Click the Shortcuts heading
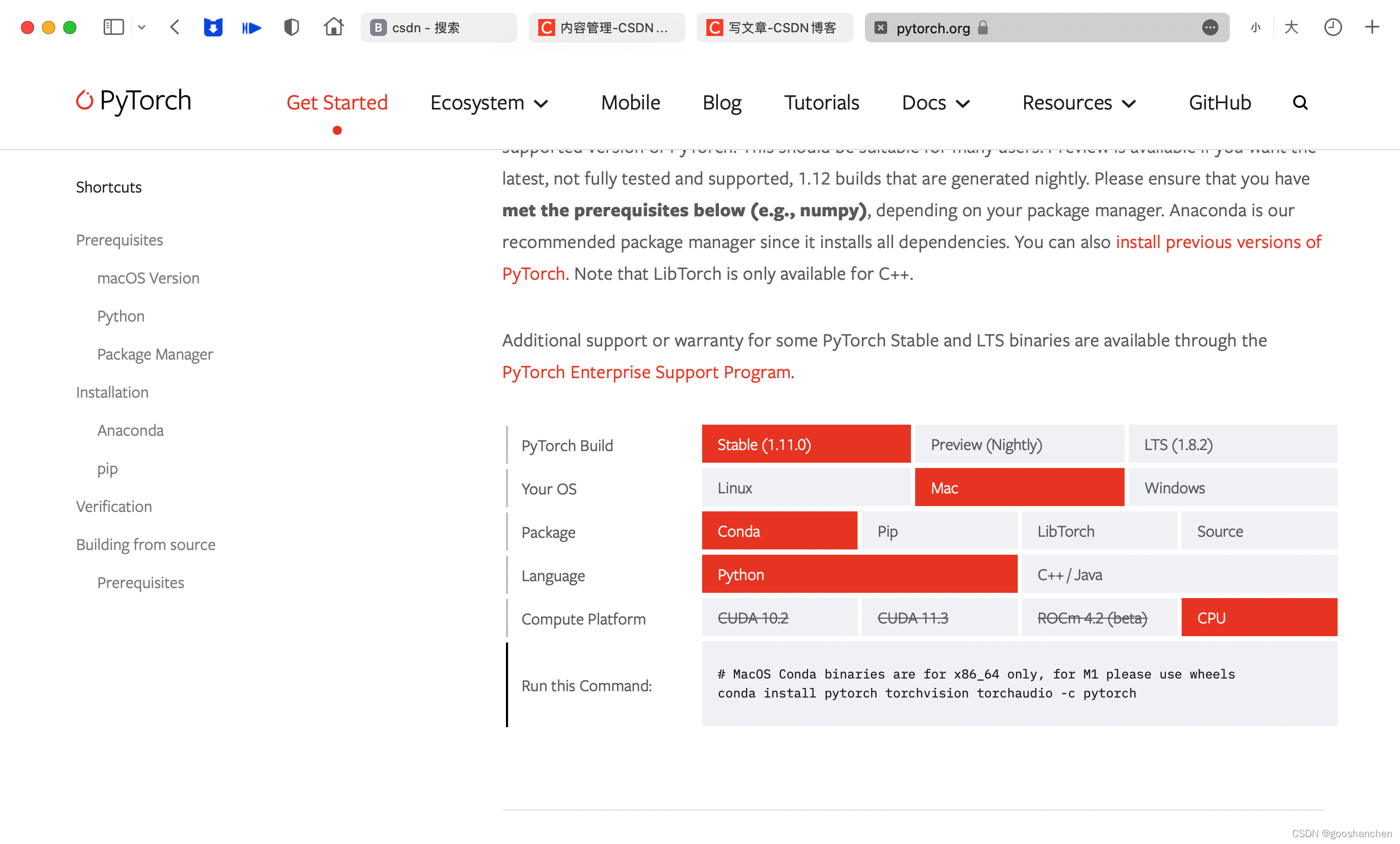 coord(108,187)
